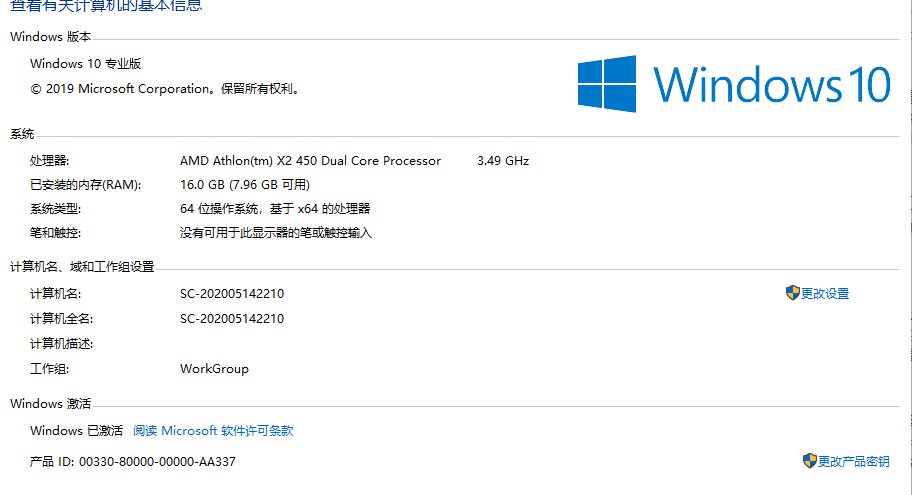Click the 计算机全名 value SC-202005142210
The height and width of the screenshot is (495, 912).
[x=232, y=319]
